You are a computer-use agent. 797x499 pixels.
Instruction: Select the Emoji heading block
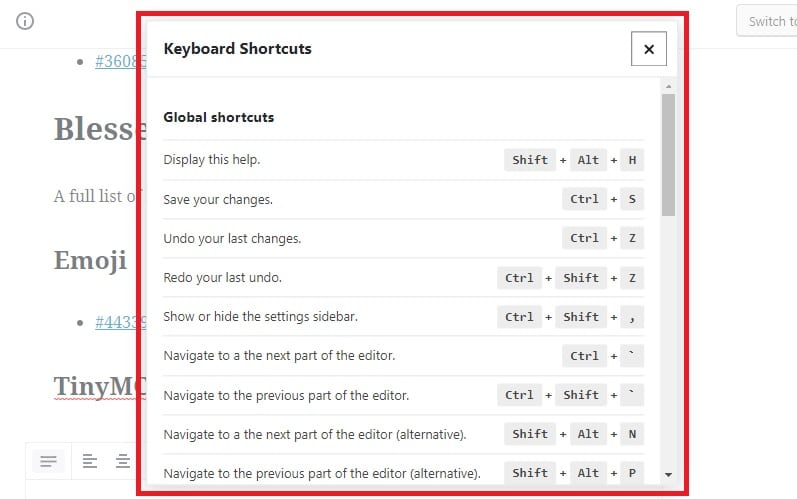[x=90, y=260]
